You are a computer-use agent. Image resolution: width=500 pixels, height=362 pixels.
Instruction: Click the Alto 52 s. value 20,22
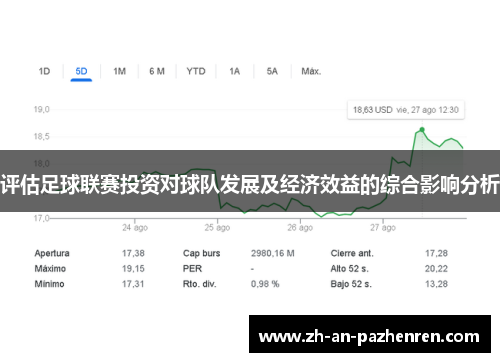436,269
